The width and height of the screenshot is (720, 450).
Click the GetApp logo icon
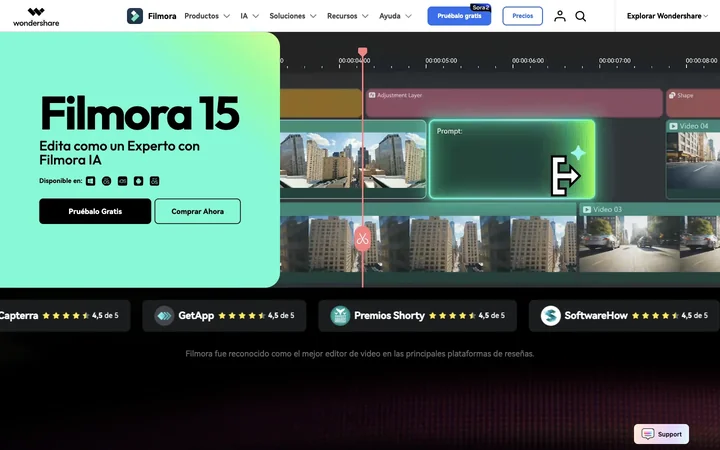tap(164, 315)
